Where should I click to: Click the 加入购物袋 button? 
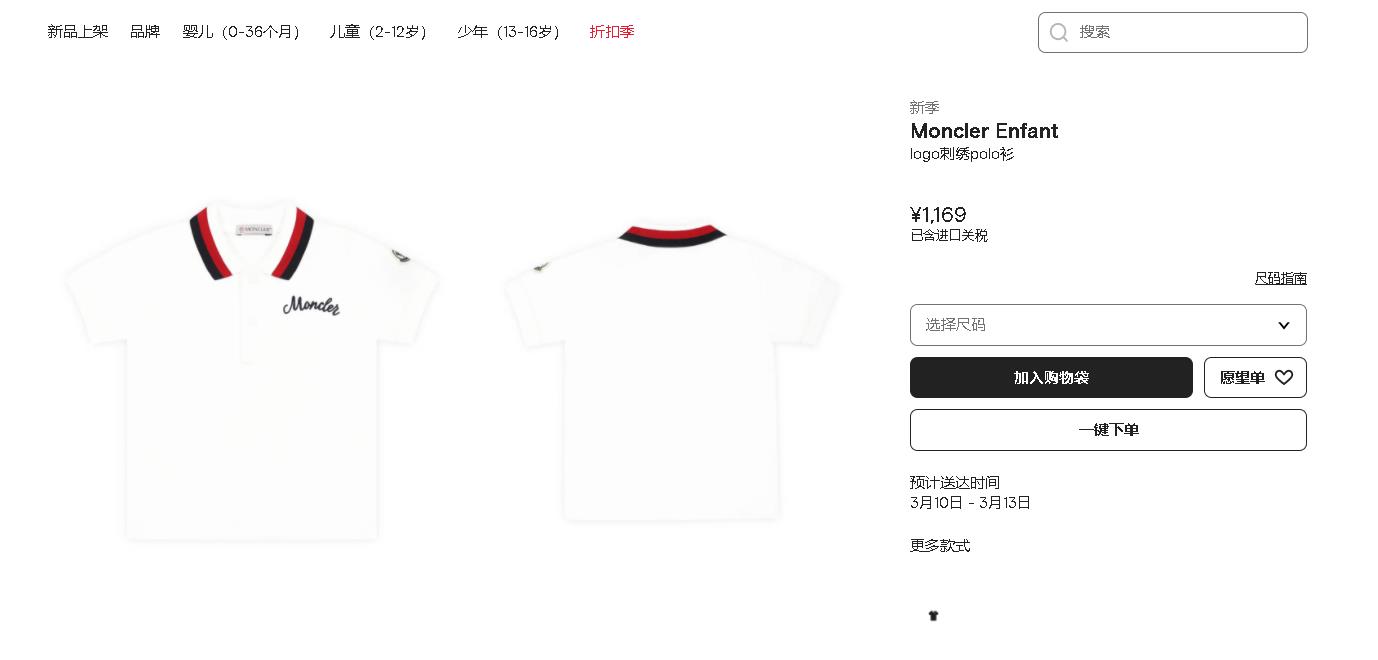click(1051, 377)
